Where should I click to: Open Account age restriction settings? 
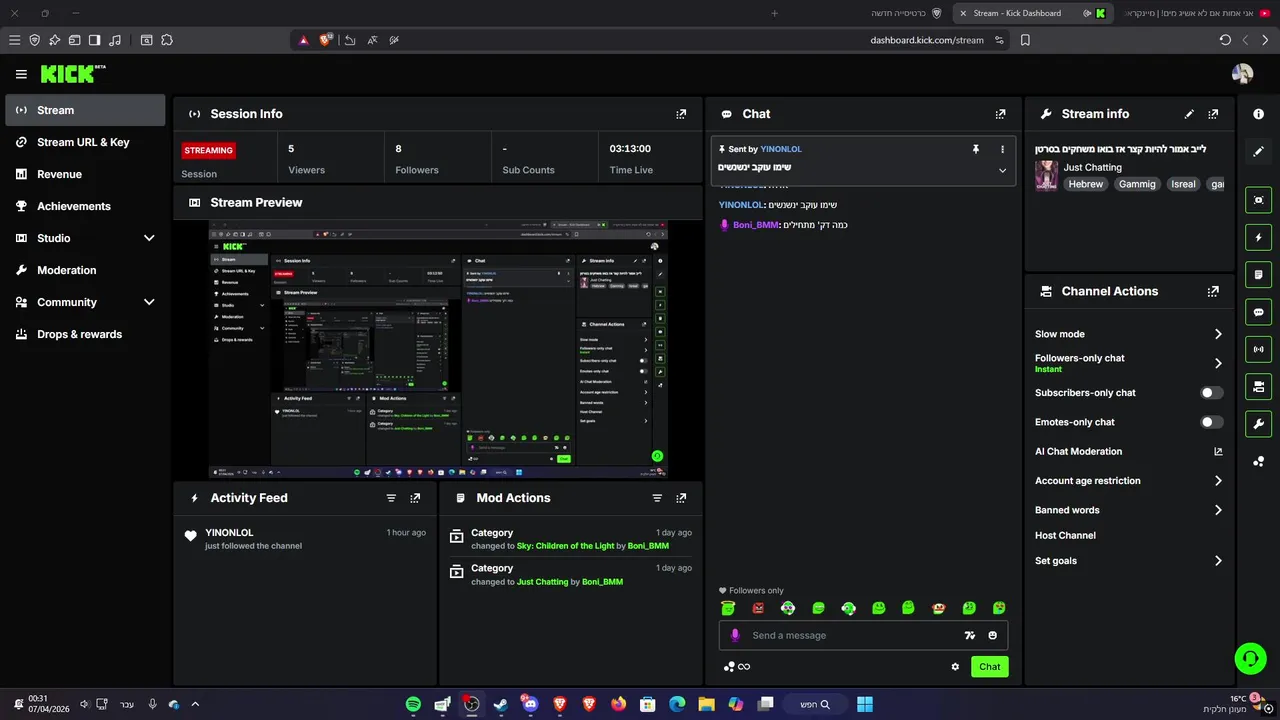pyautogui.click(x=1129, y=481)
